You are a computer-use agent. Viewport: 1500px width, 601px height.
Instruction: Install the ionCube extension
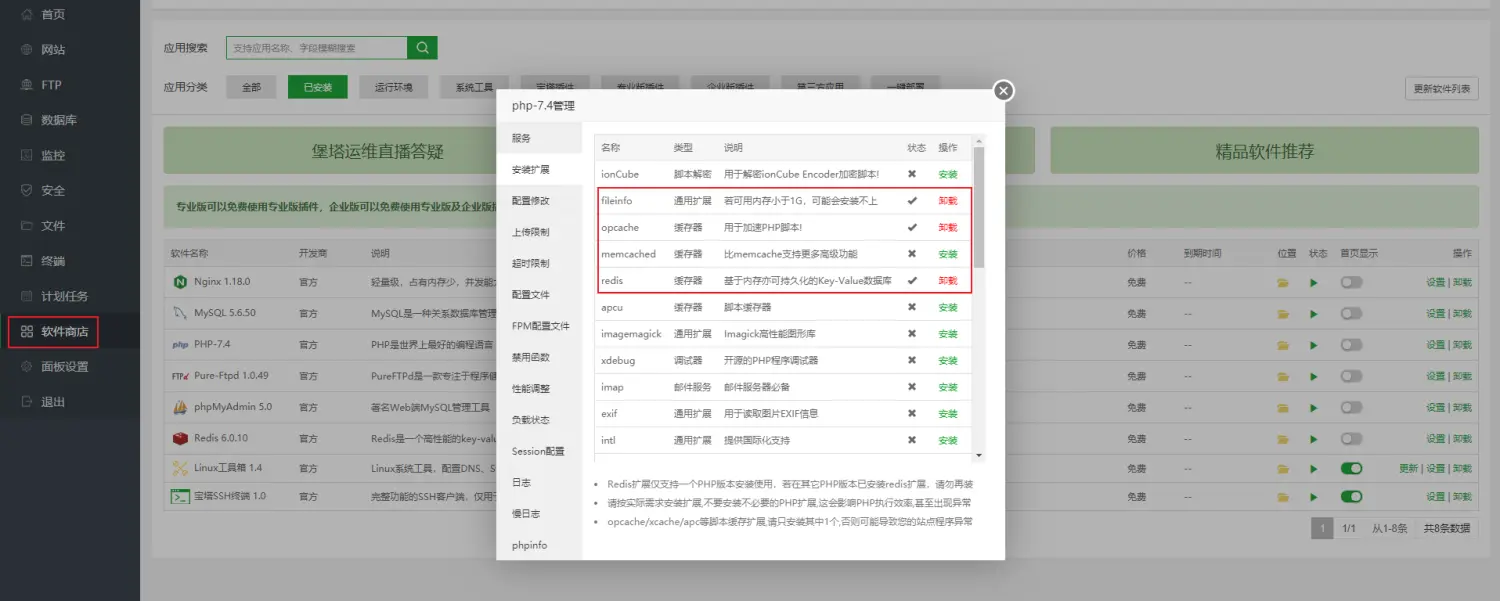(948, 174)
